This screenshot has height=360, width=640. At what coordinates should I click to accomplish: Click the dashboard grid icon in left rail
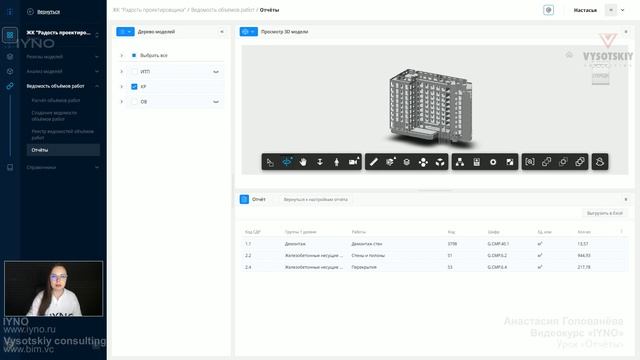[x=10, y=35]
